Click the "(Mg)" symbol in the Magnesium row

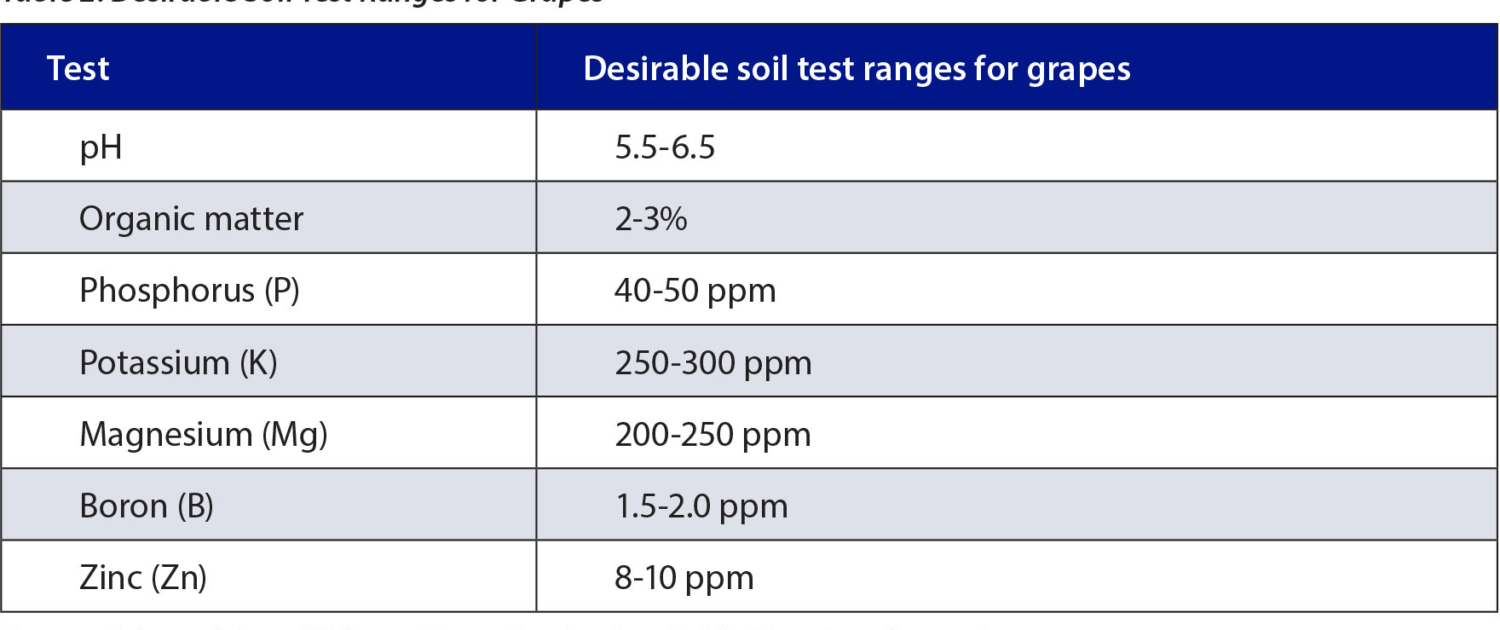click(294, 434)
